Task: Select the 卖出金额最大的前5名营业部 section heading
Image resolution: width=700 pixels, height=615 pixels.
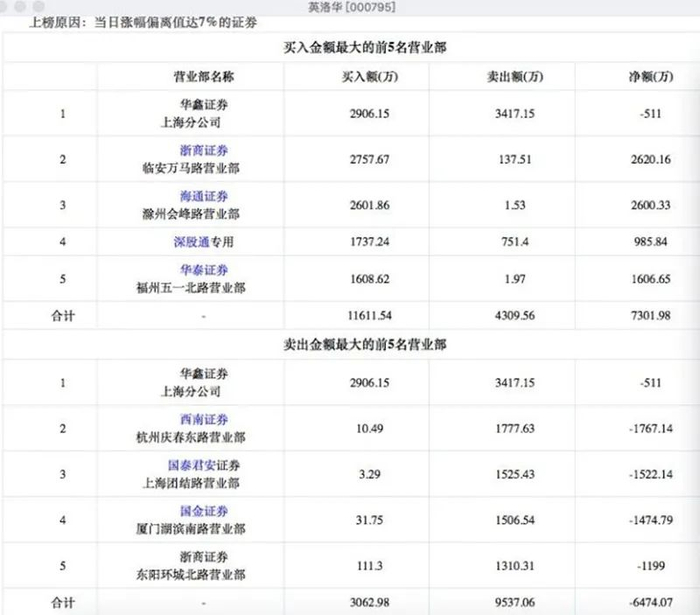Action: tap(365, 344)
